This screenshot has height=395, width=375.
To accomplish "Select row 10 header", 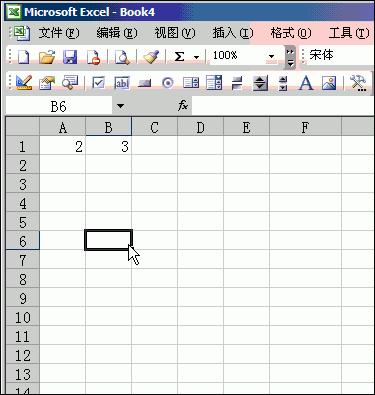I will coord(23,317).
